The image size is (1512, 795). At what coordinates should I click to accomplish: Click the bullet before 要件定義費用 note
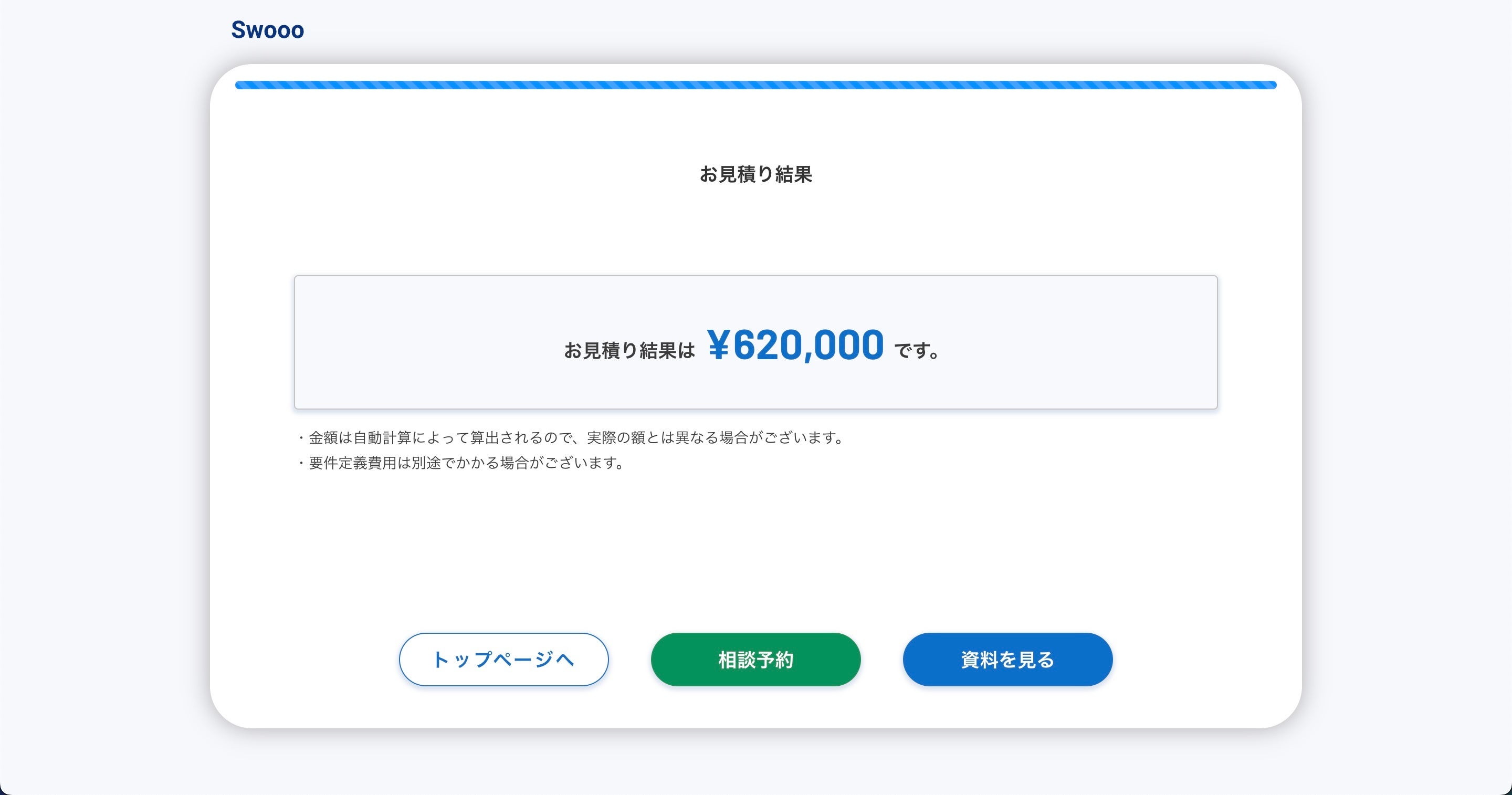[x=301, y=464]
